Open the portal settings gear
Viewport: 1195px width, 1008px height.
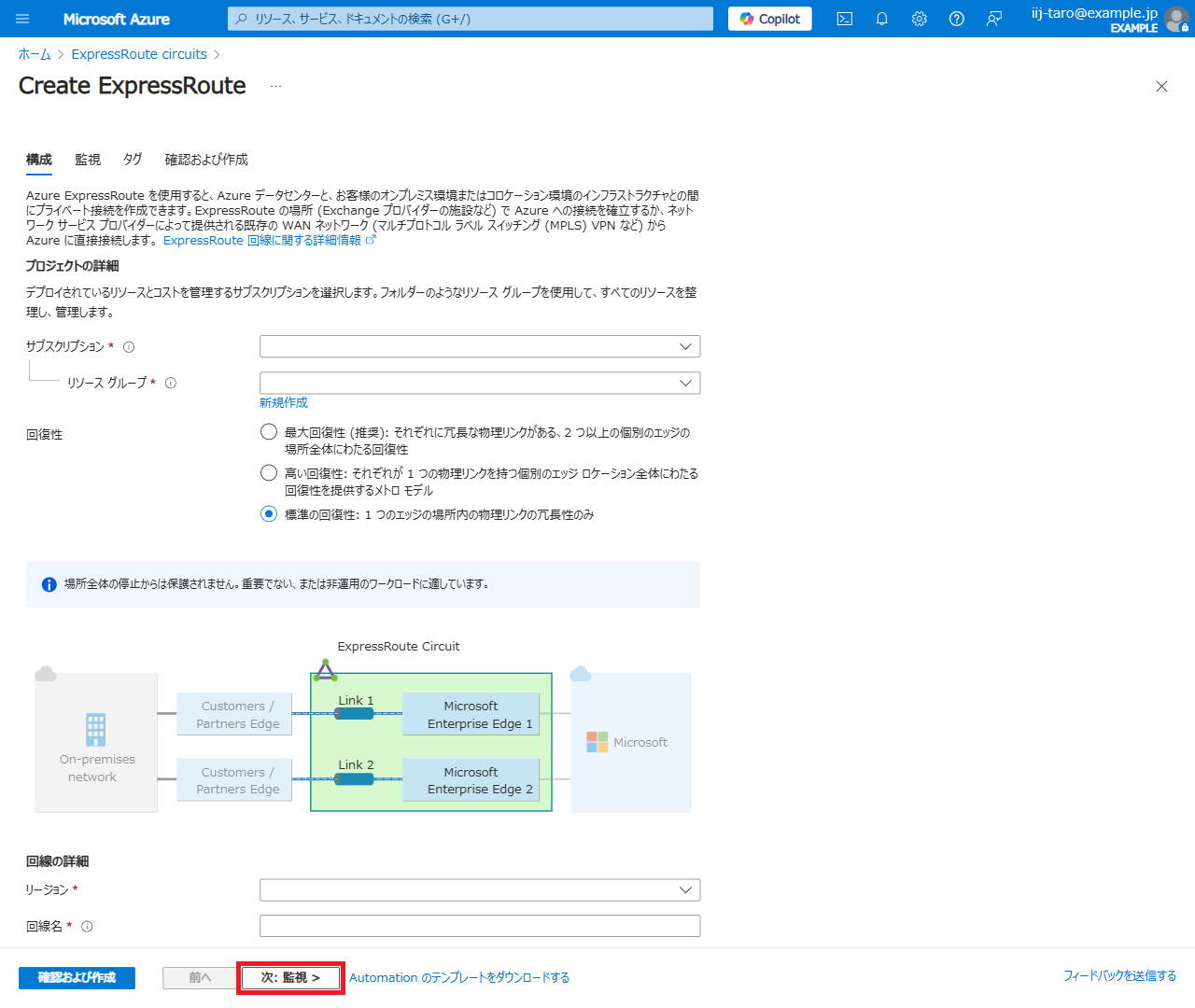click(920, 19)
